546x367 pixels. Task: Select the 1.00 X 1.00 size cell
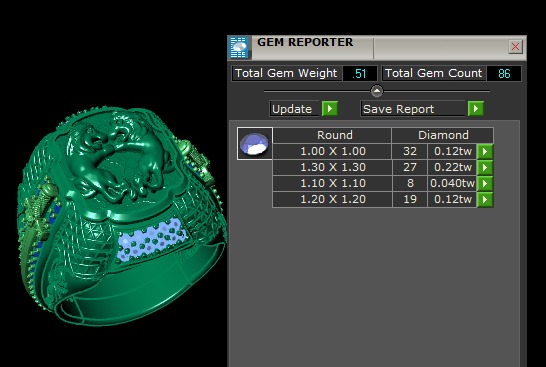[333, 151]
